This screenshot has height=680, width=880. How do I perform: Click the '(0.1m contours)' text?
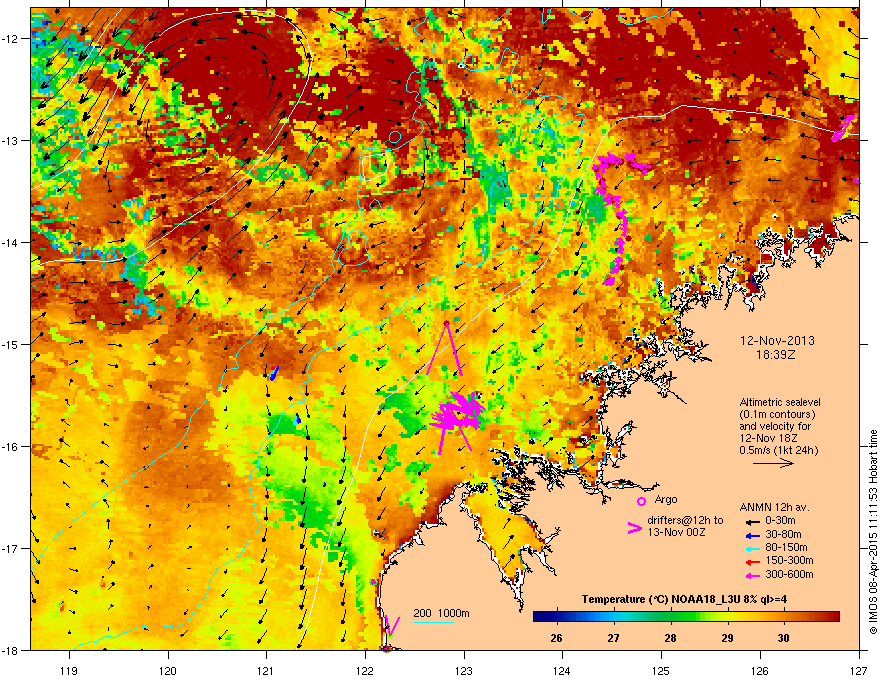[777, 415]
